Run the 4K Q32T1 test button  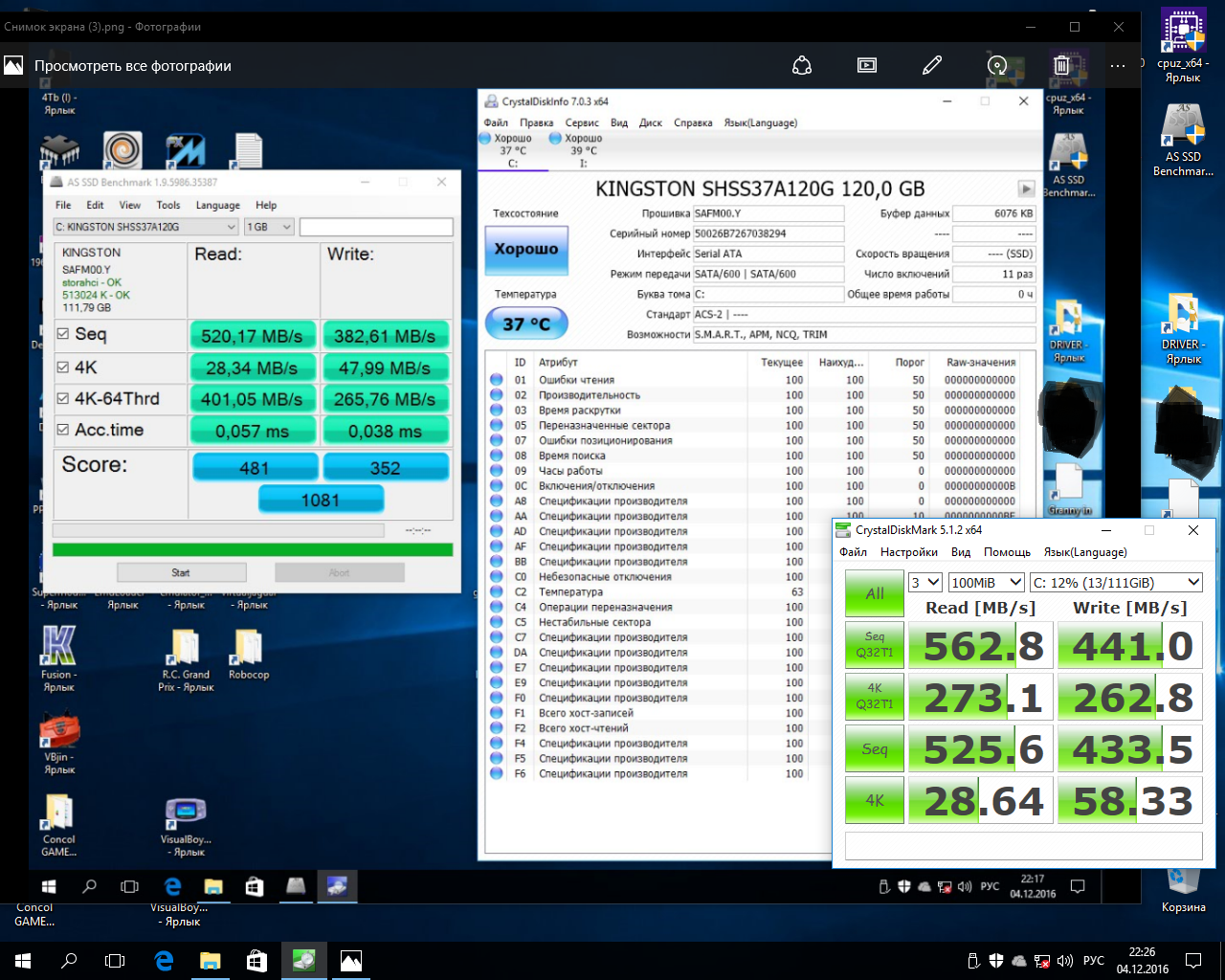(x=875, y=696)
